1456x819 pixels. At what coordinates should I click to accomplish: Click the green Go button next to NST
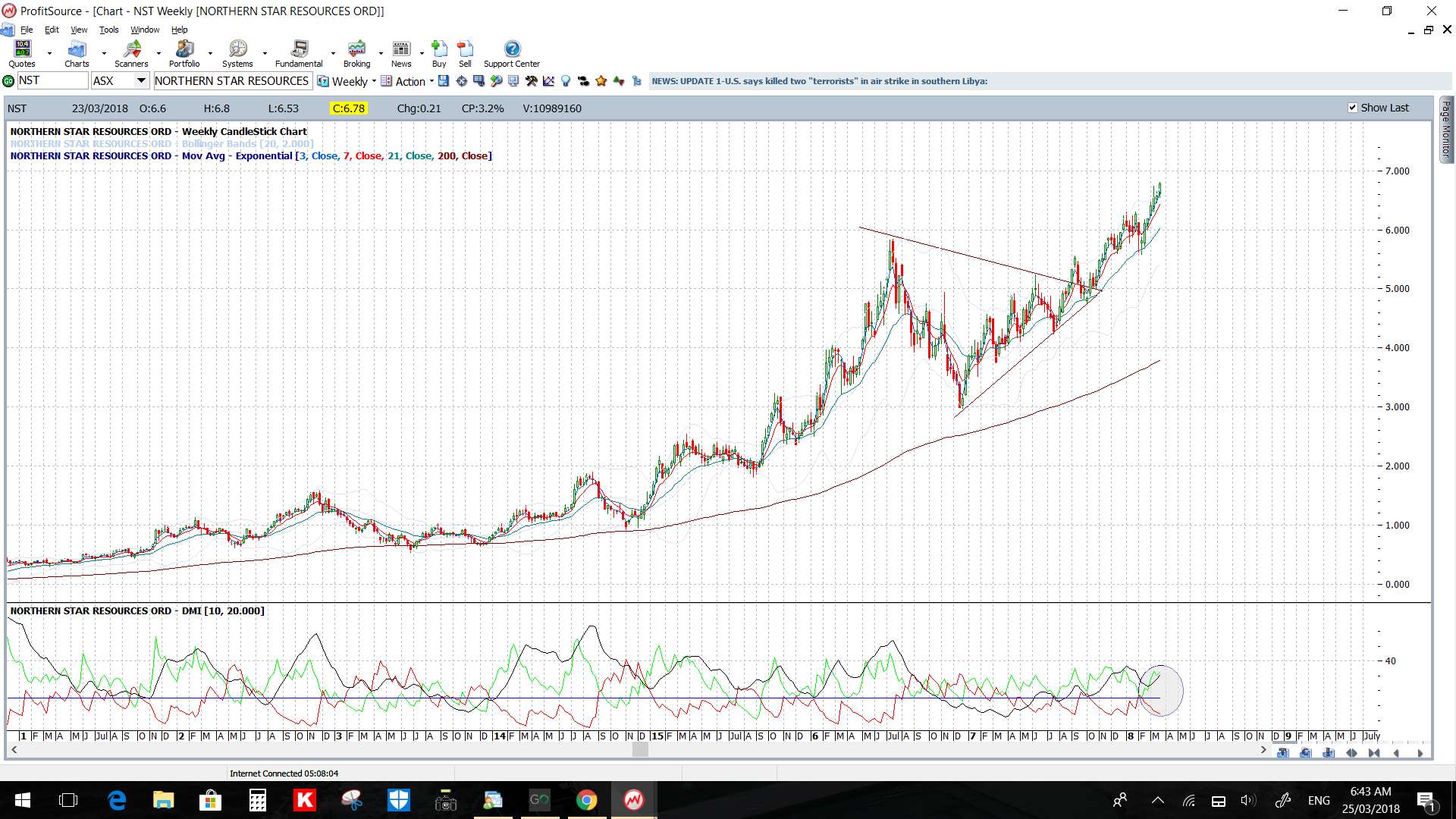8,81
